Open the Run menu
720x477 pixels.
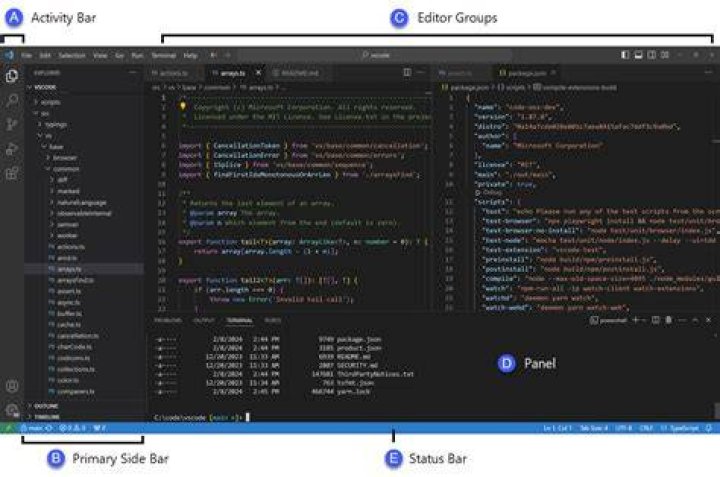137,56
